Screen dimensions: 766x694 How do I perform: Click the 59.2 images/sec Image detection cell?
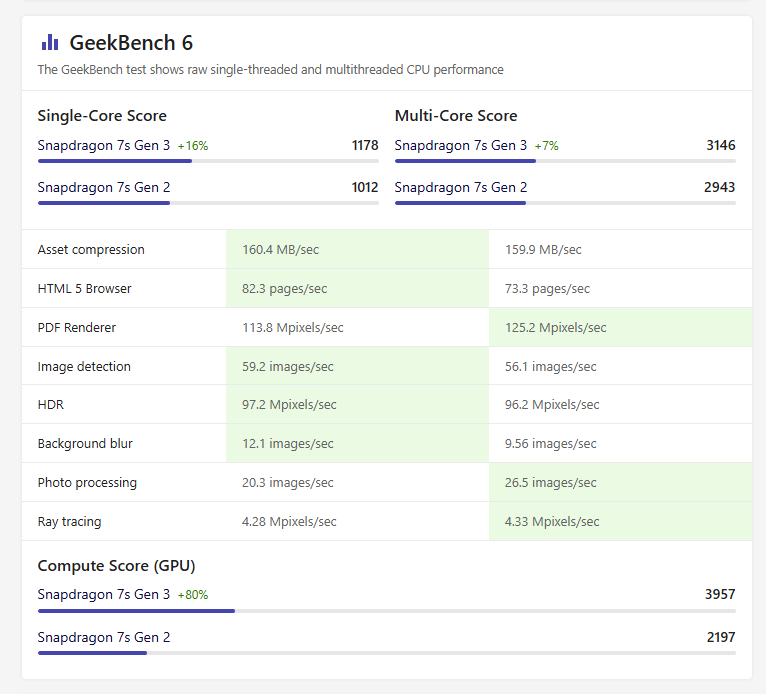pyautogui.click(x=288, y=367)
